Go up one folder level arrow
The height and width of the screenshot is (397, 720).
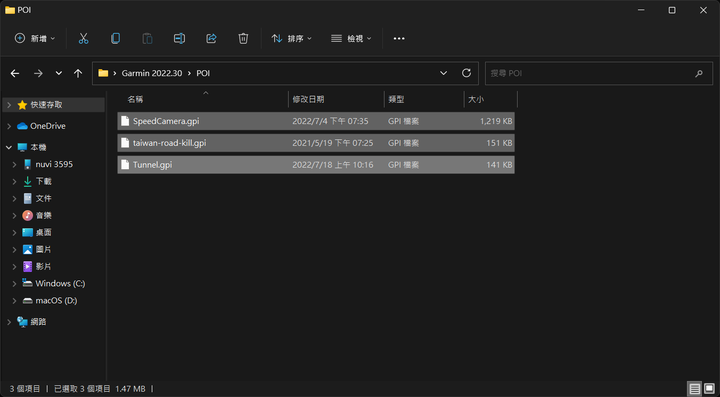(78, 73)
